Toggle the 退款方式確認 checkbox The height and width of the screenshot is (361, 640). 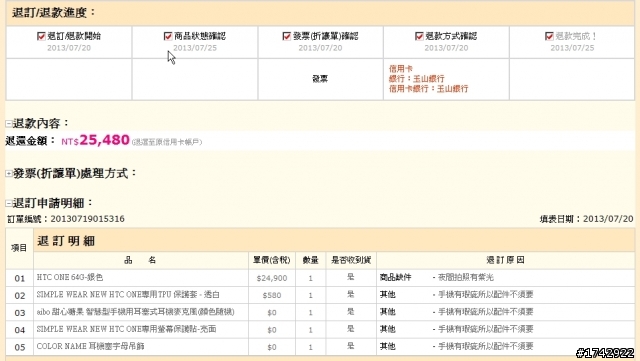coord(419,36)
